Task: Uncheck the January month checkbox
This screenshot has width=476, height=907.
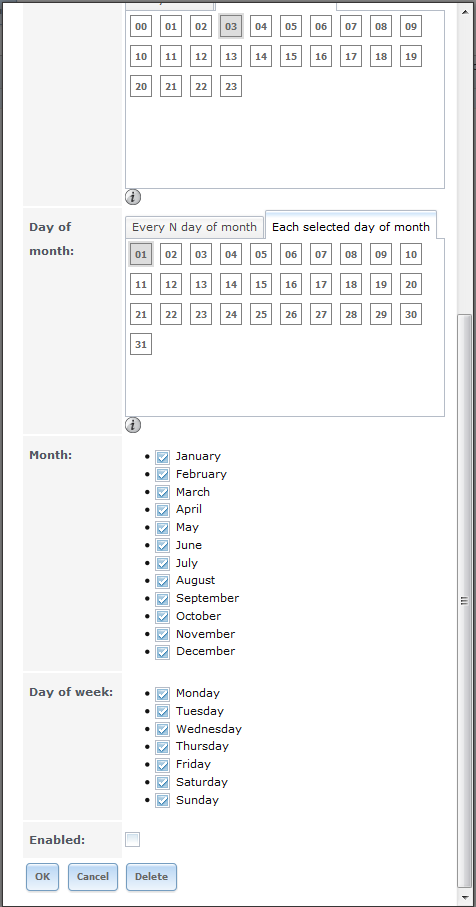Action: click(x=163, y=457)
